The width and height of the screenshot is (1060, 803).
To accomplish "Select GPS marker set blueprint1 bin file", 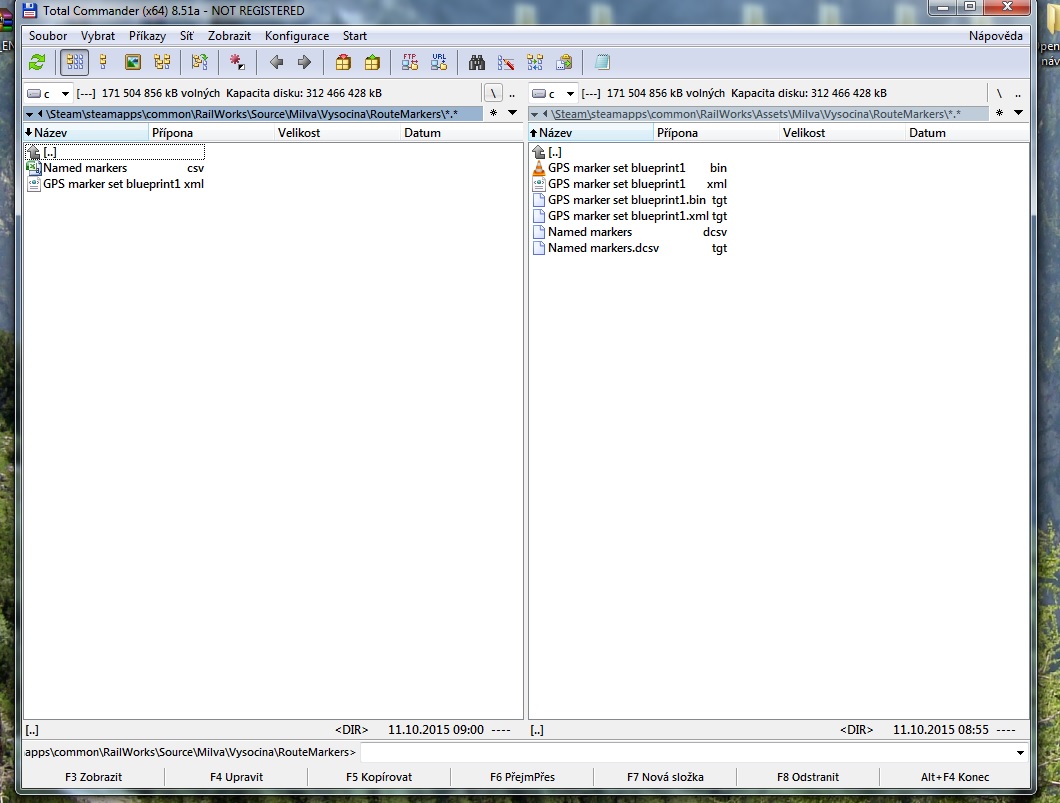I will click(630, 168).
